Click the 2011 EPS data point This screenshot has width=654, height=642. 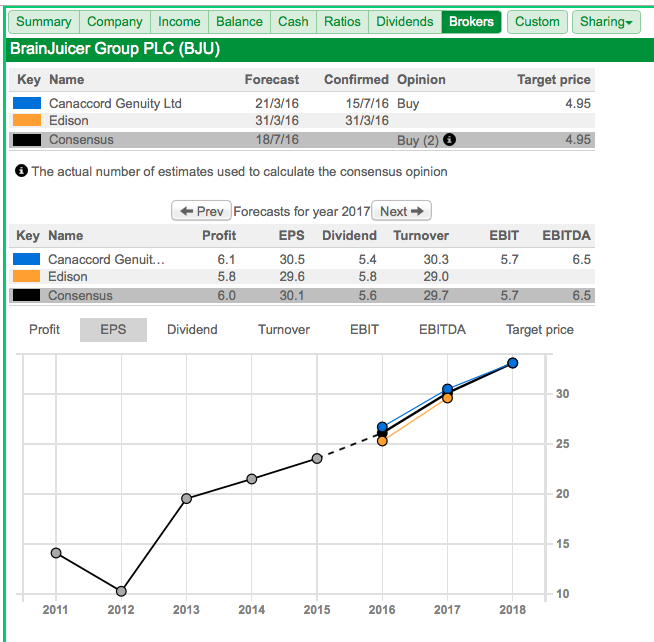click(56, 553)
